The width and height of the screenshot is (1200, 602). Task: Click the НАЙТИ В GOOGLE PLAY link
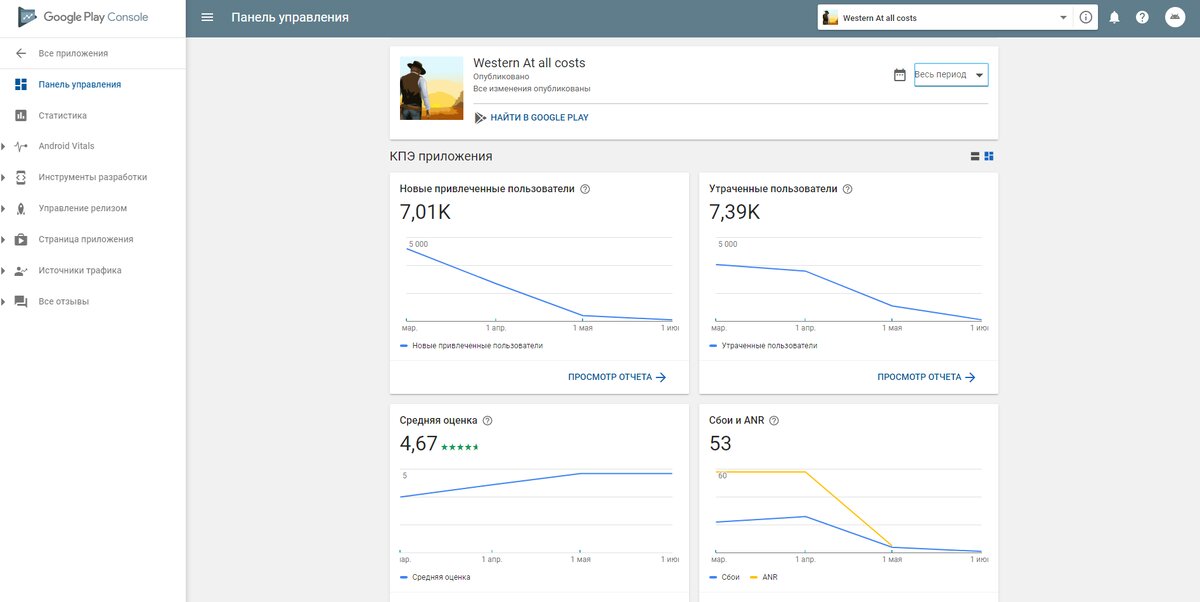pyautogui.click(x=539, y=118)
